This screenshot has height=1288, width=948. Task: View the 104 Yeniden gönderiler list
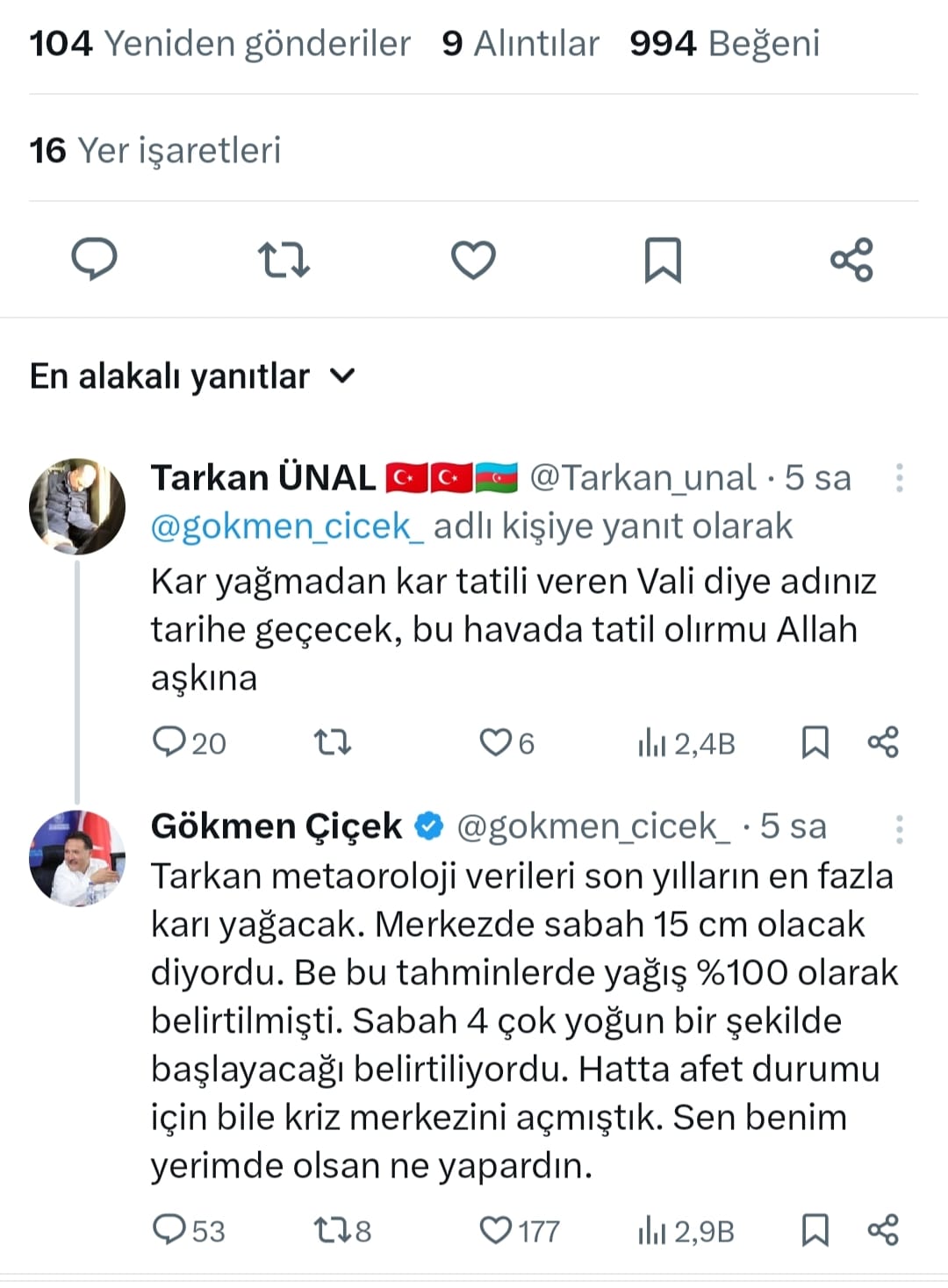tap(219, 43)
